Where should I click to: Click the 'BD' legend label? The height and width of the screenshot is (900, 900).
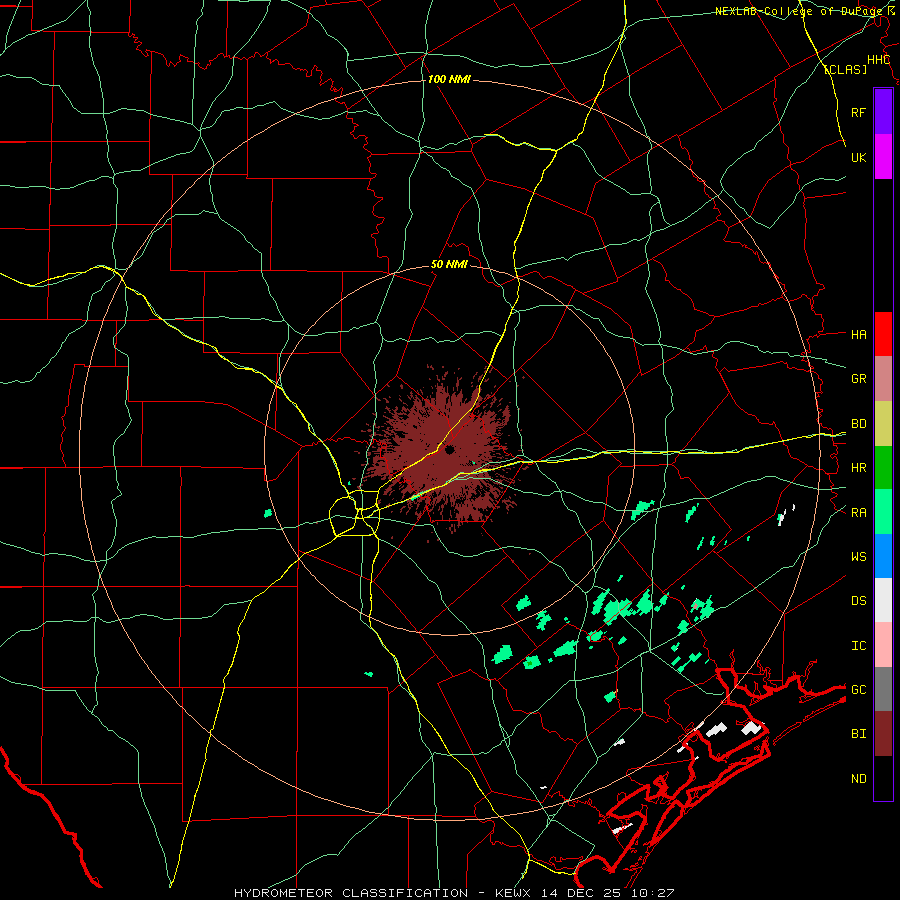click(858, 424)
